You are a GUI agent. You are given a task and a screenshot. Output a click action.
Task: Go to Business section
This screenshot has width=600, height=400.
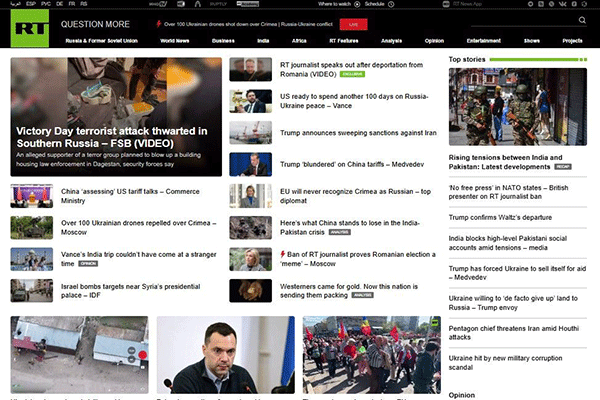click(223, 41)
